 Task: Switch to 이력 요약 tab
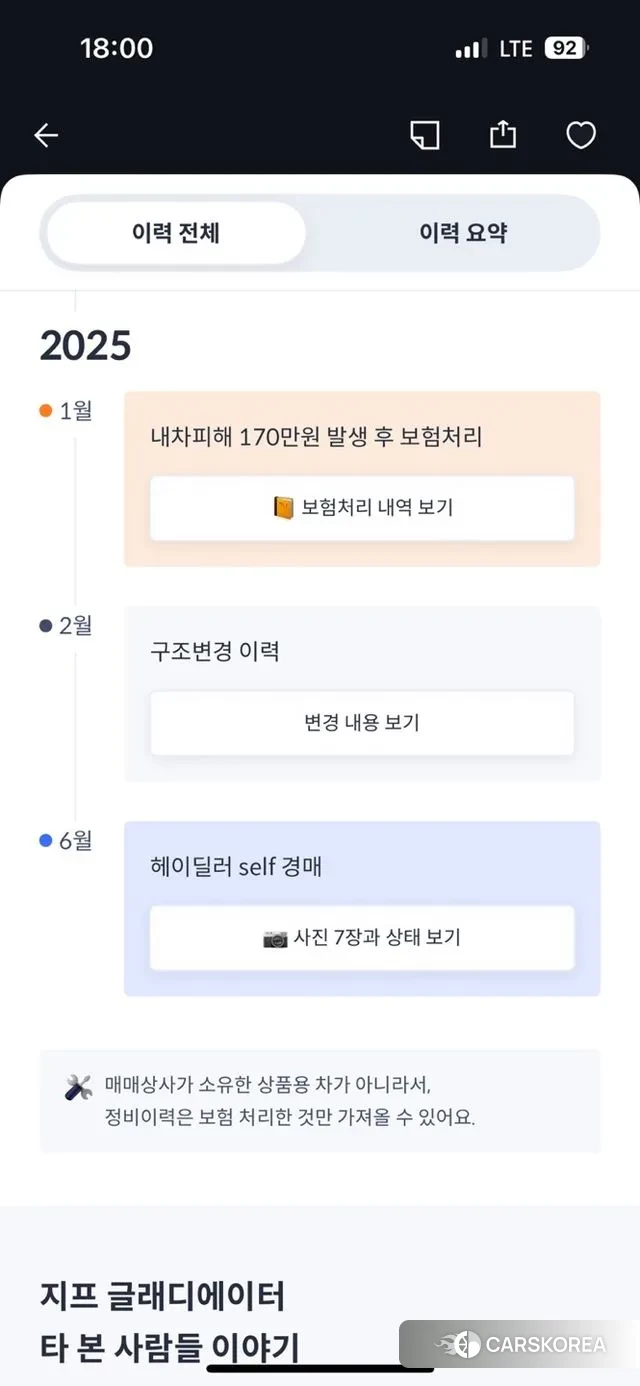pos(463,233)
